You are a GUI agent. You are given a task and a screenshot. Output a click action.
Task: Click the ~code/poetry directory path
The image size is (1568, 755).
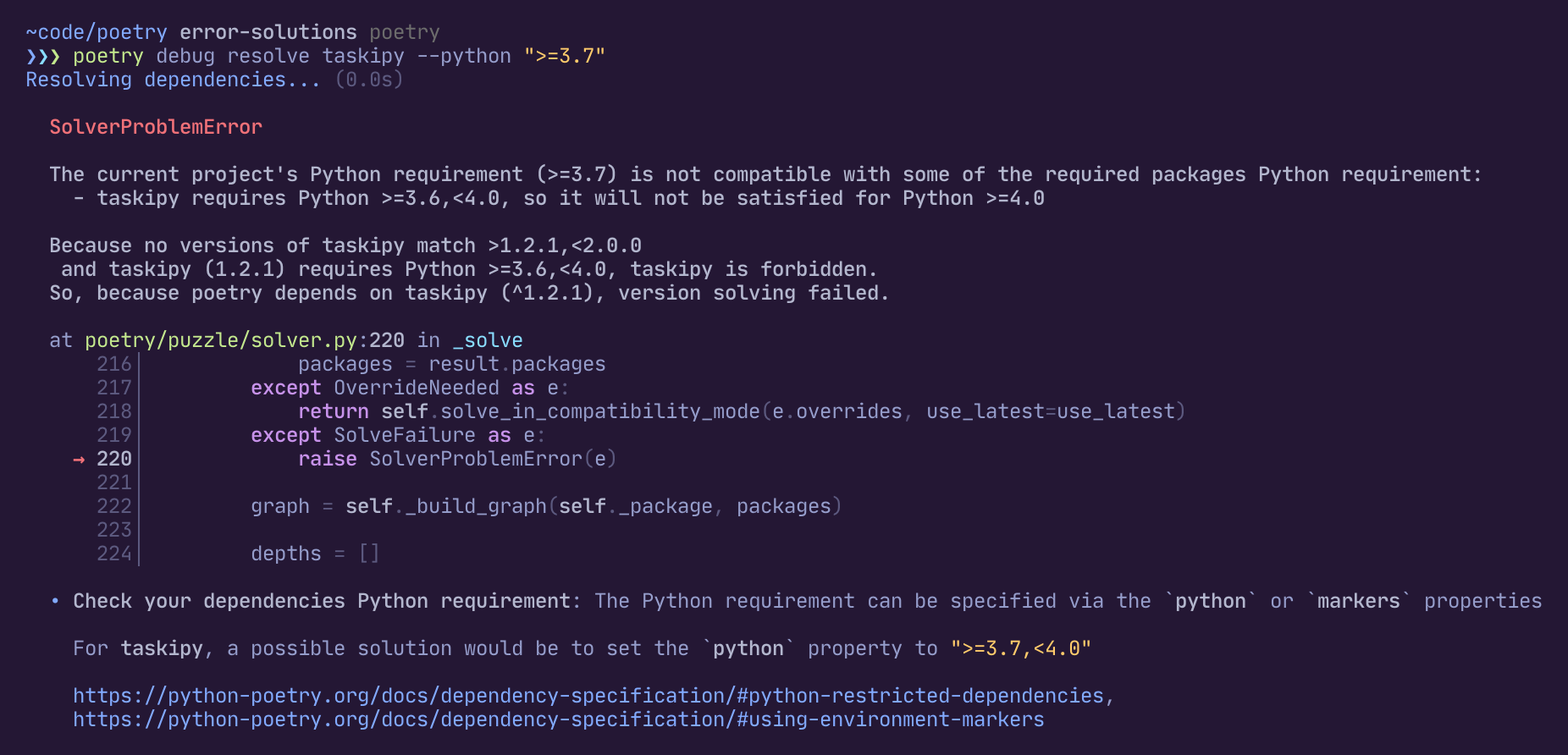point(97,32)
